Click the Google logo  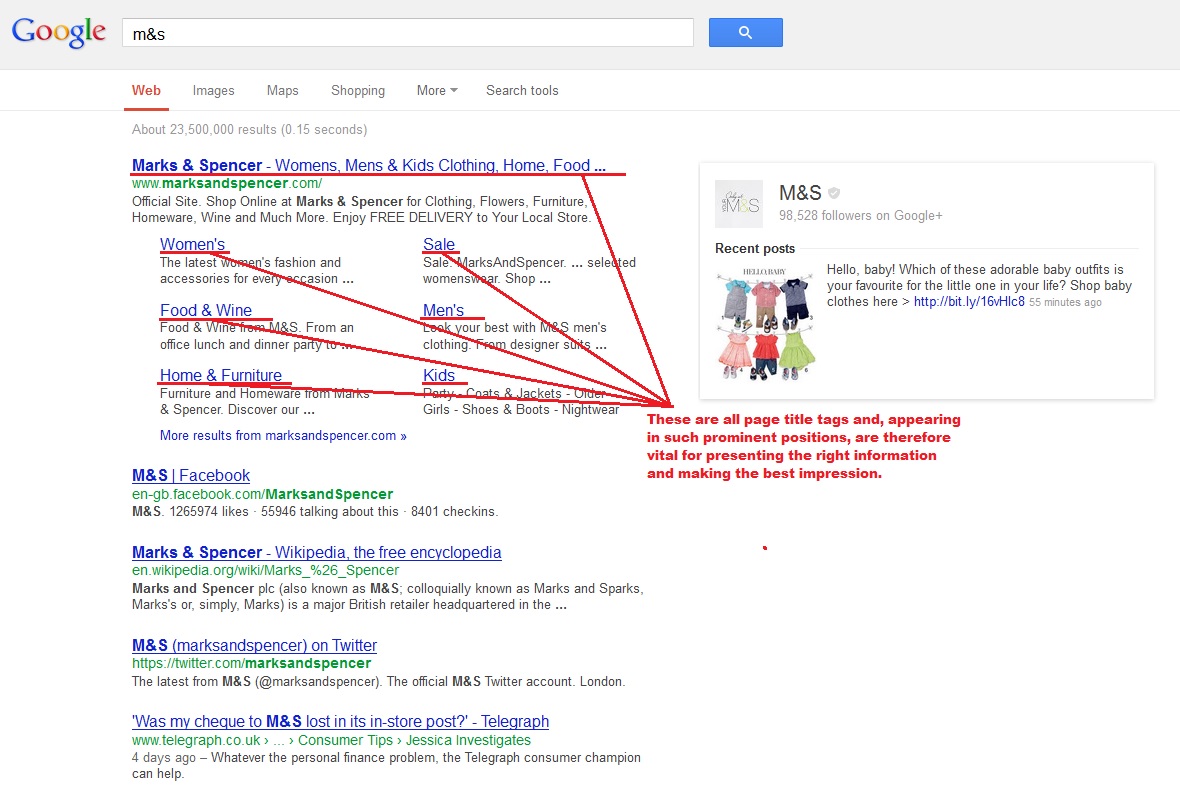(x=58, y=32)
